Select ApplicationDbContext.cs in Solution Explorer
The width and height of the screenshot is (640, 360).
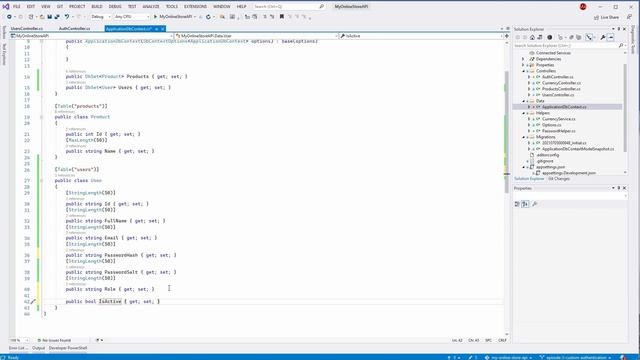[x=564, y=107]
